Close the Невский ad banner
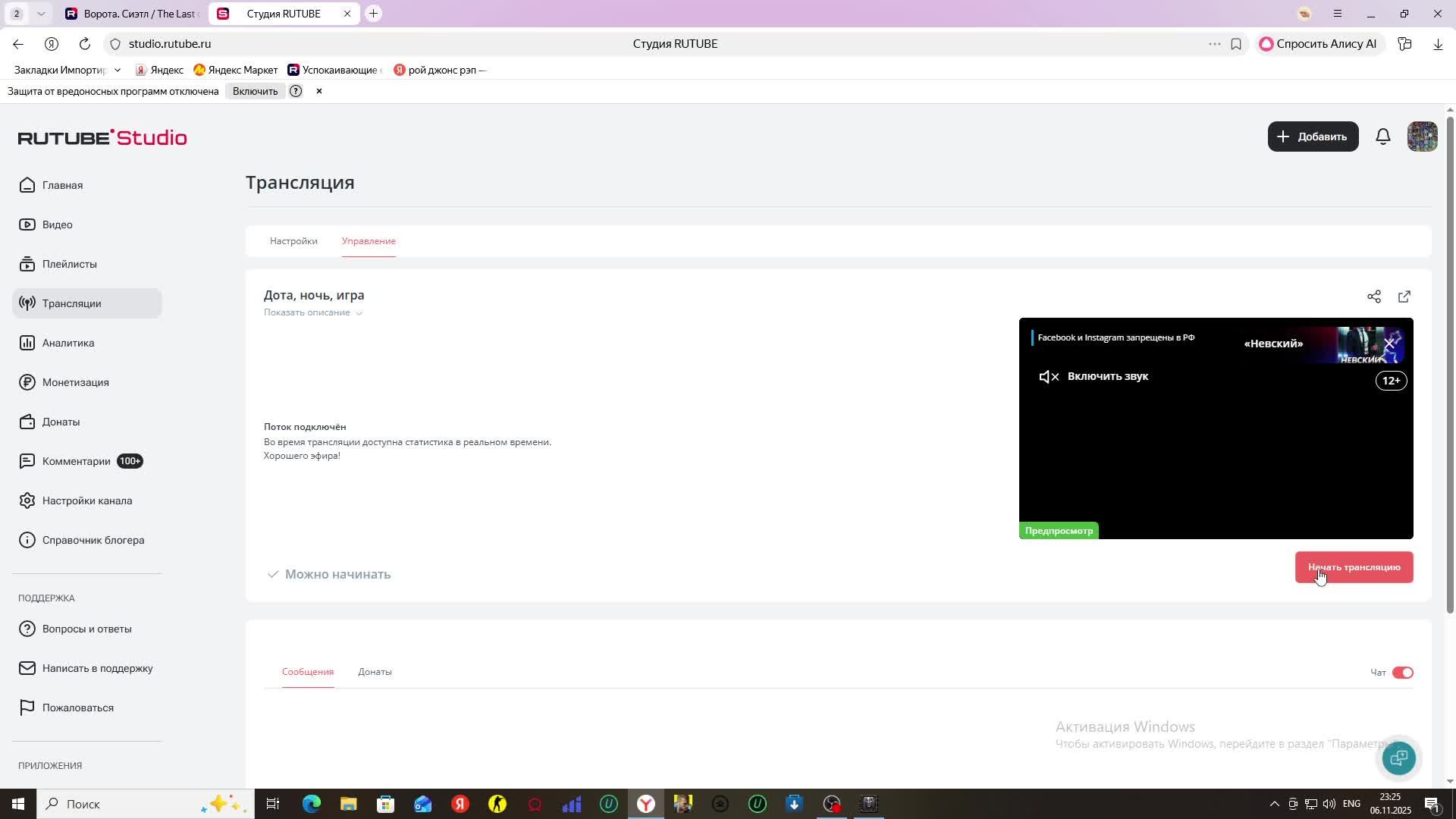Viewport: 1456px width, 819px height. click(1389, 344)
